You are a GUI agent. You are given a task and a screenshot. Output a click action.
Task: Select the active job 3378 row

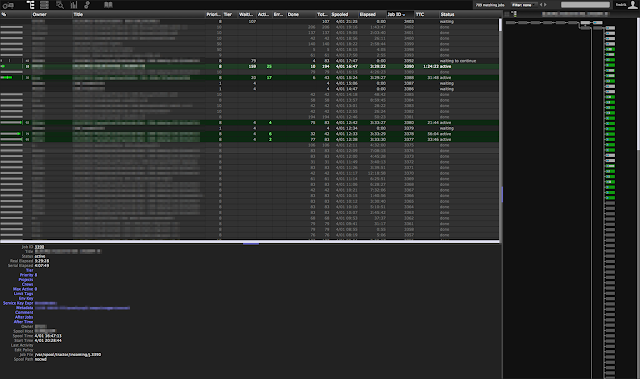pos(249,134)
